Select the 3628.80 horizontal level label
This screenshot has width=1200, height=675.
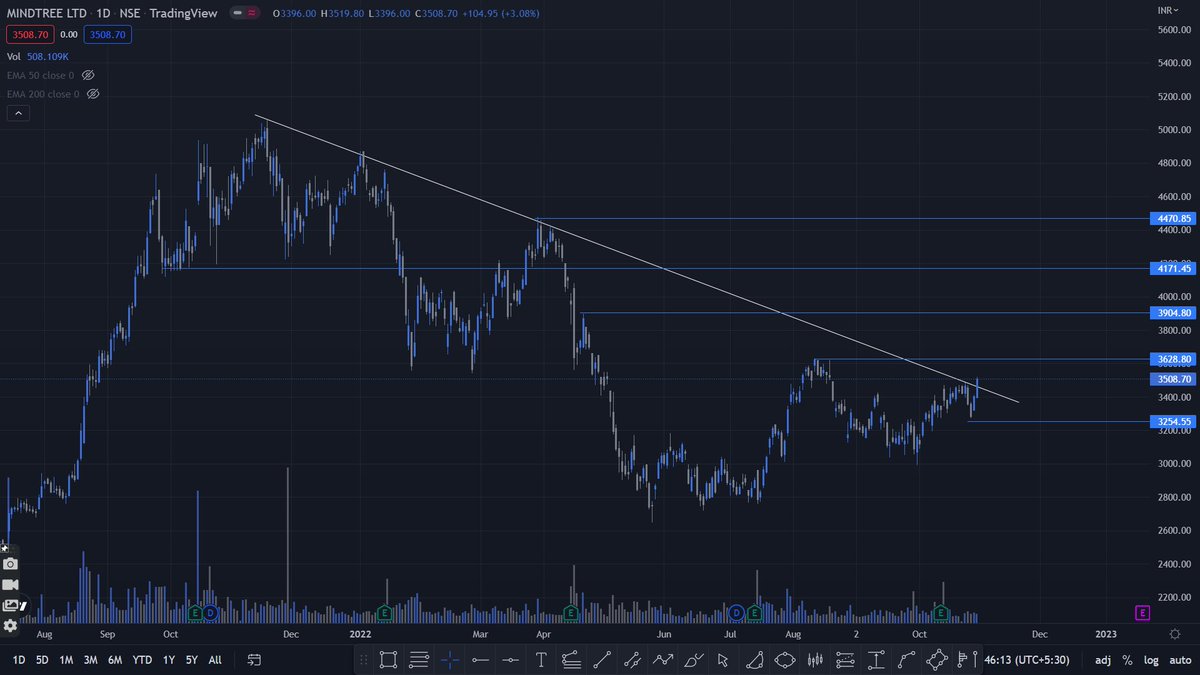point(1172,359)
